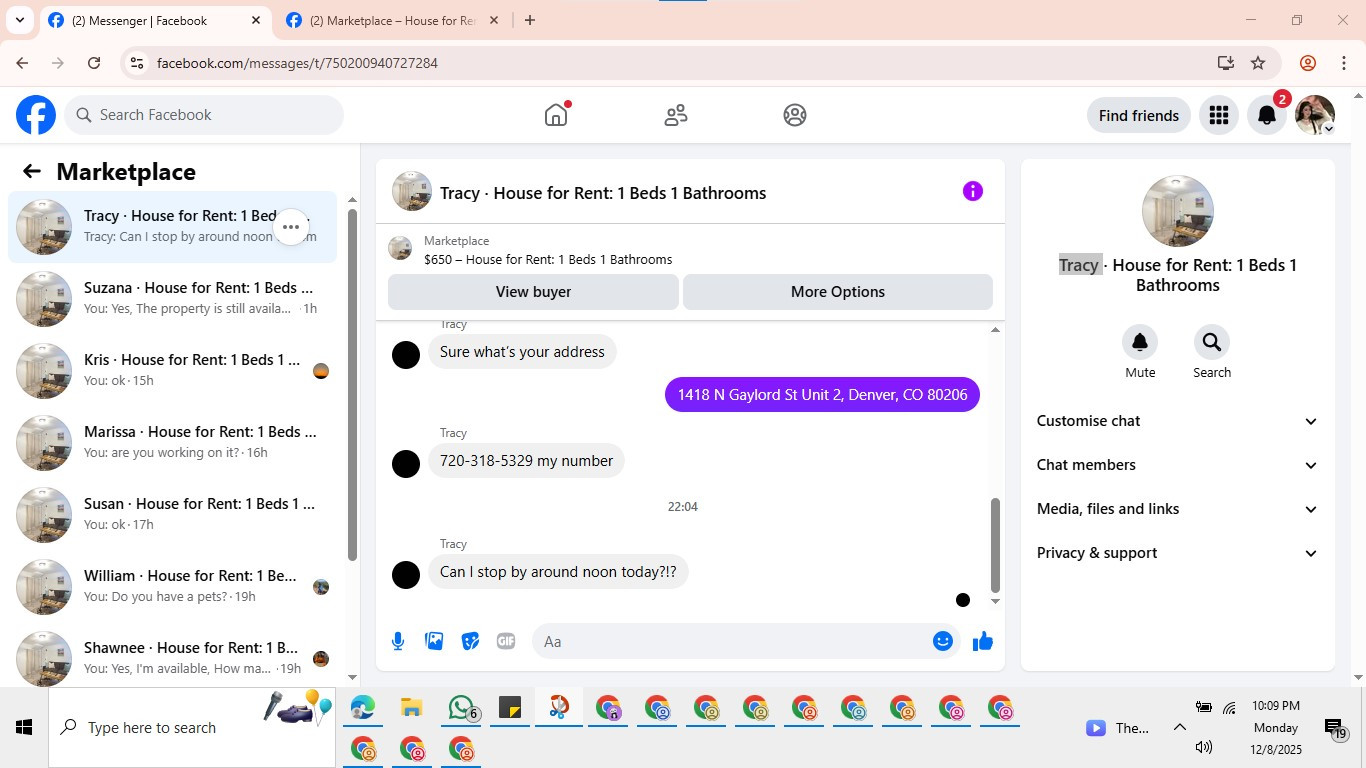The width and height of the screenshot is (1366, 768).
Task: Open the volume control in system tray
Action: [1204, 747]
